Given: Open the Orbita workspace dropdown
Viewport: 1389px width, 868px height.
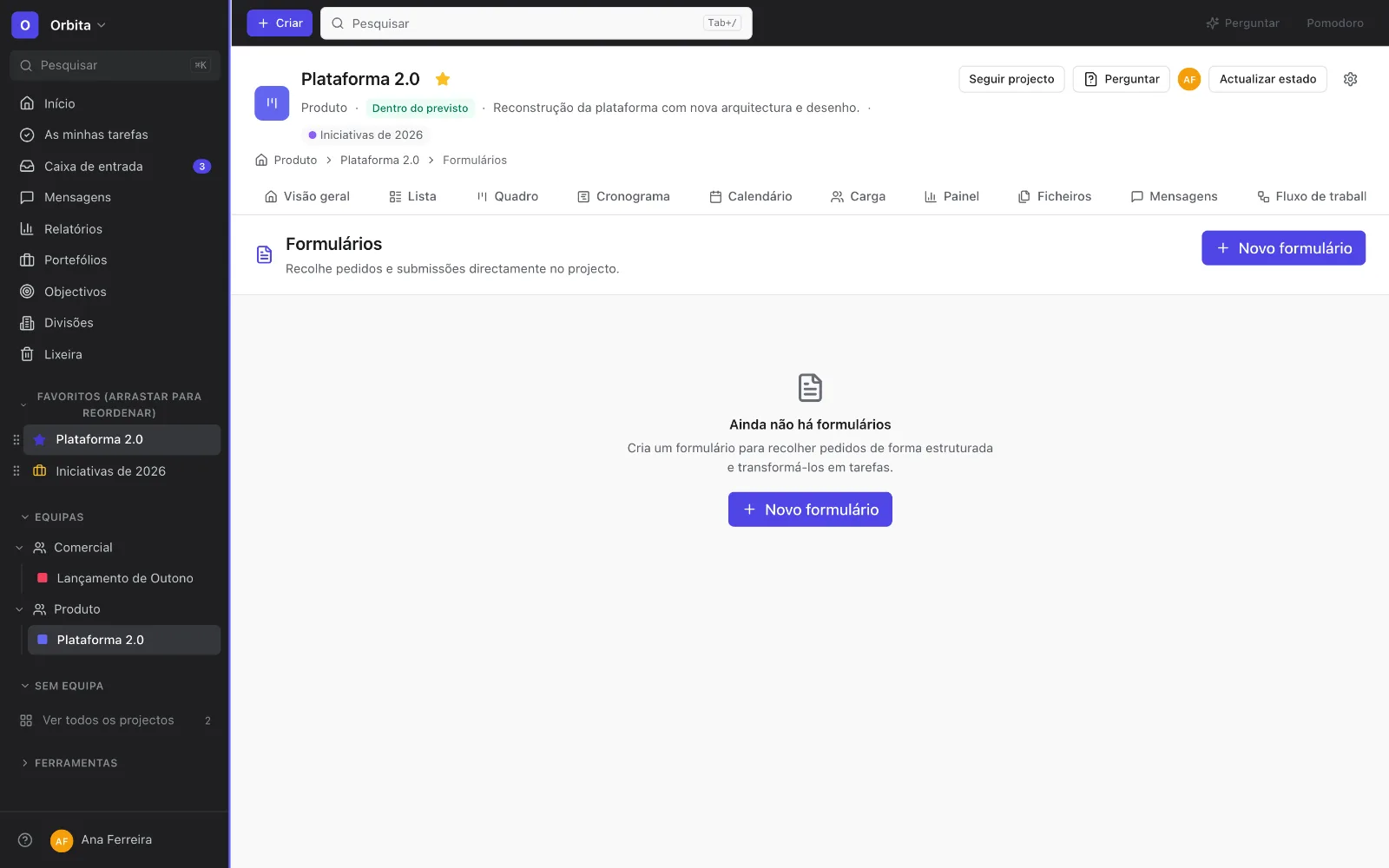Looking at the screenshot, I should coord(78,25).
